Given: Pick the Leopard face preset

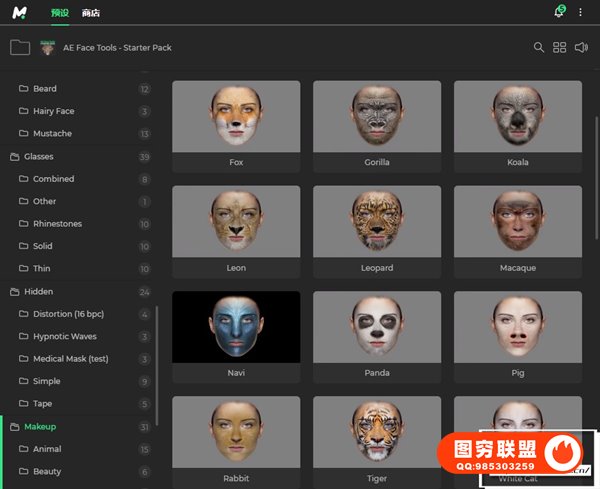Looking at the screenshot, I should point(377,221).
